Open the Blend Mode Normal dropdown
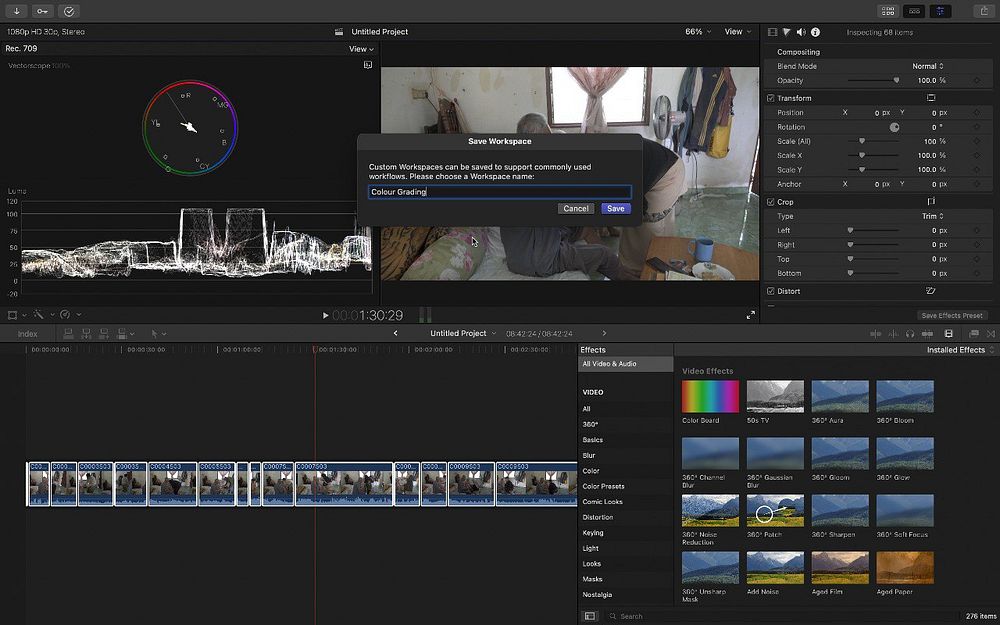 (x=927, y=66)
